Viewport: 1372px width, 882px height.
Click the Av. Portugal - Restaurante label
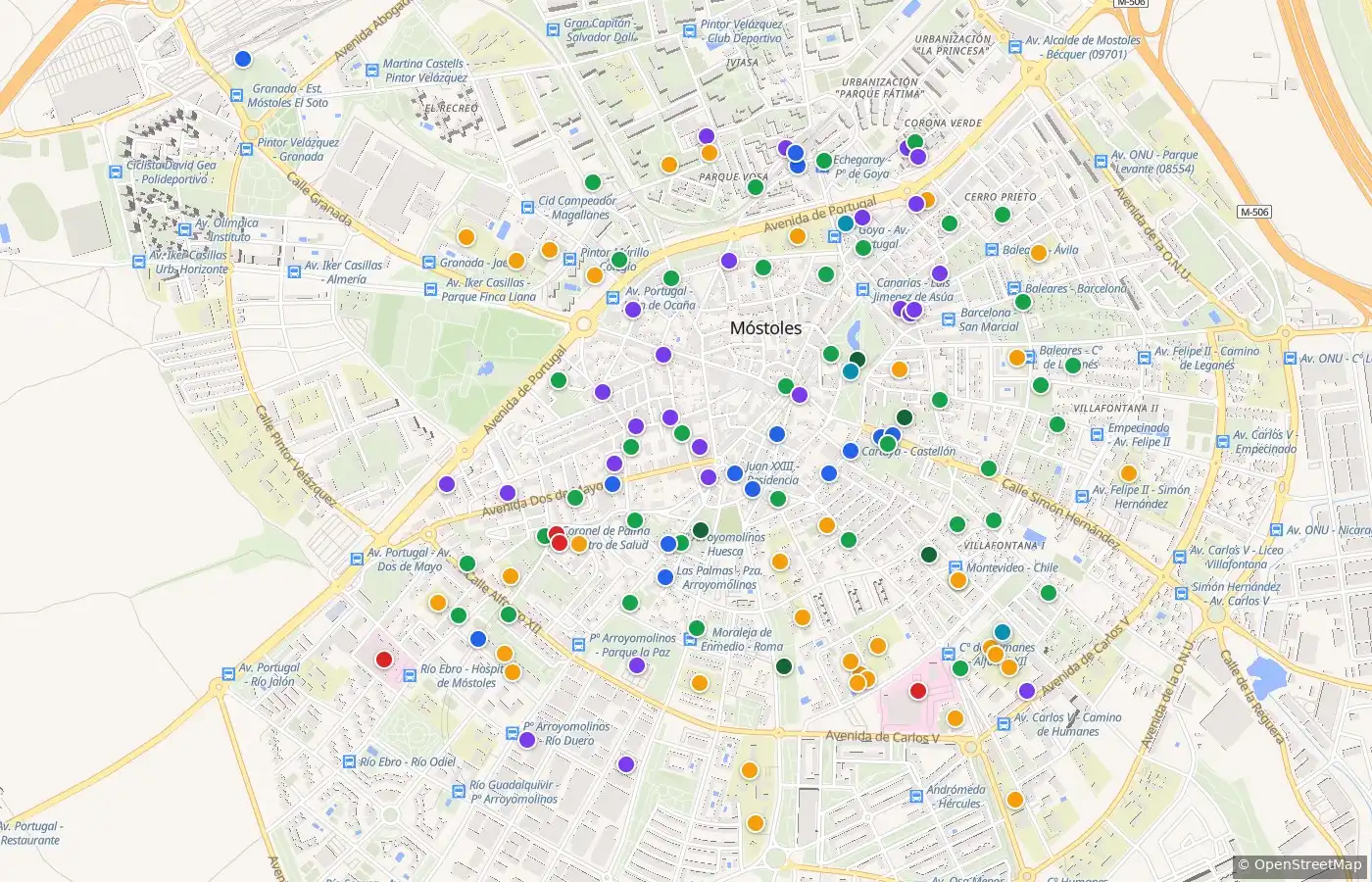[x=31, y=833]
